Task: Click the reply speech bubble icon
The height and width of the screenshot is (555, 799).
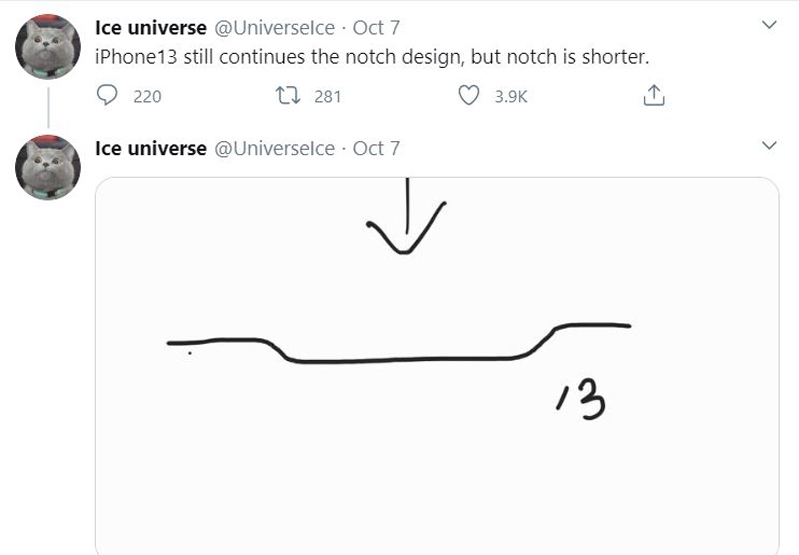Action: (x=107, y=96)
